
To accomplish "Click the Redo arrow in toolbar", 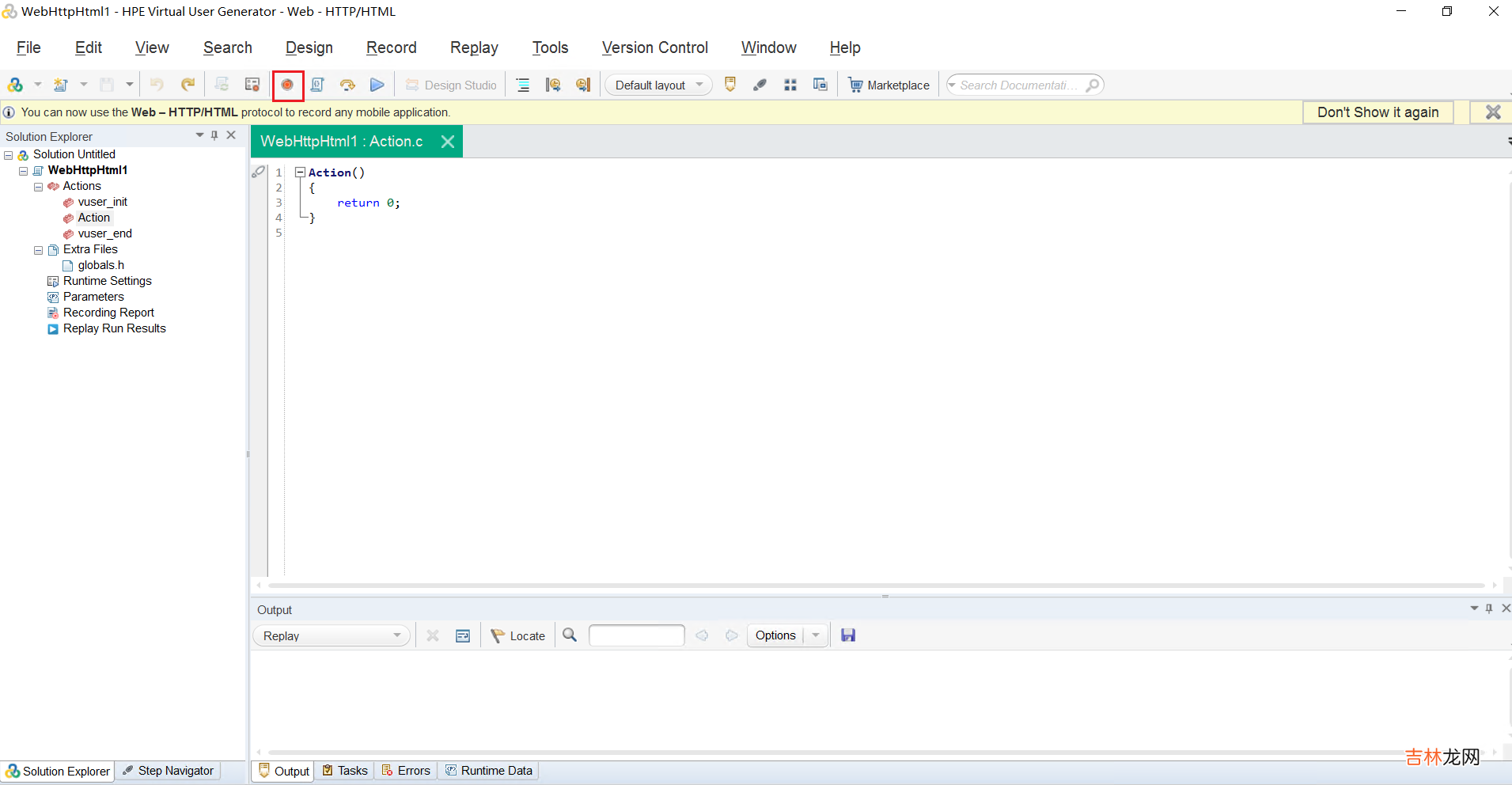I will point(188,85).
